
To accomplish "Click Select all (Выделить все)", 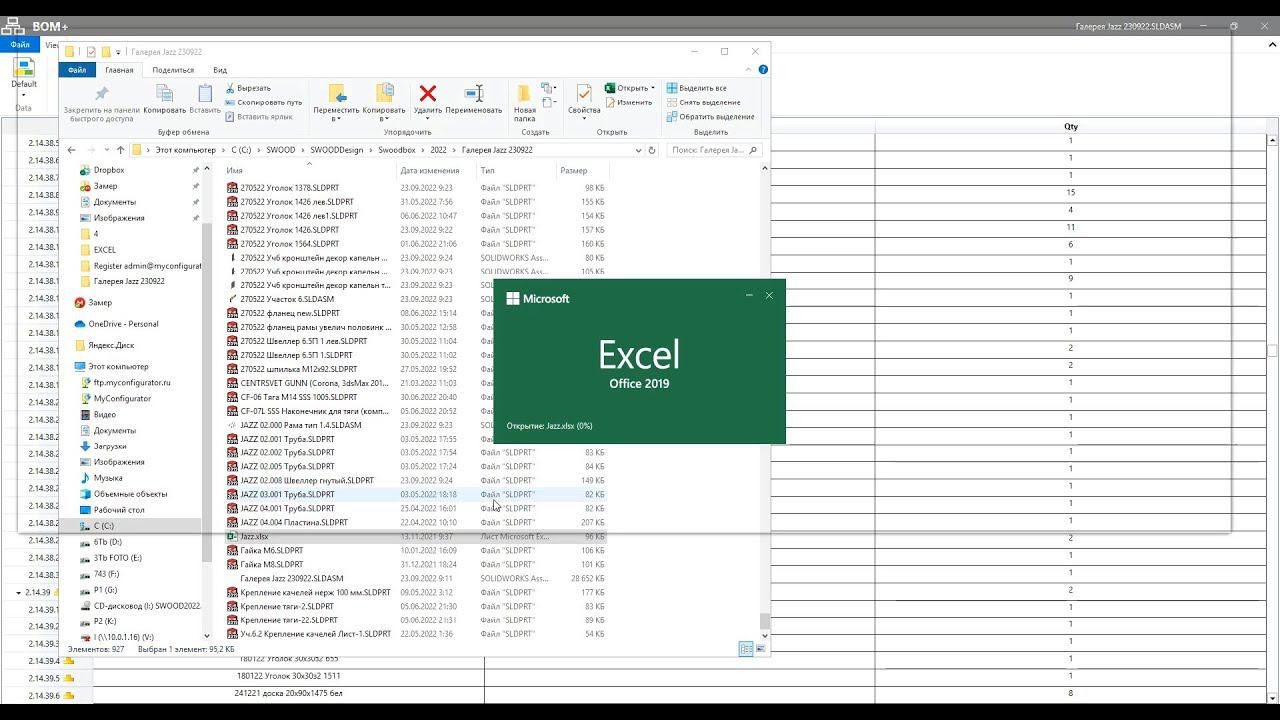I will (696, 88).
